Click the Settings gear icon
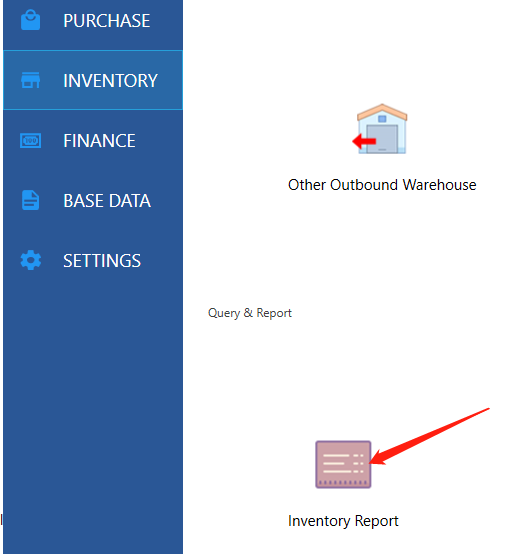Viewport: 509px width, 554px height. pos(31,260)
